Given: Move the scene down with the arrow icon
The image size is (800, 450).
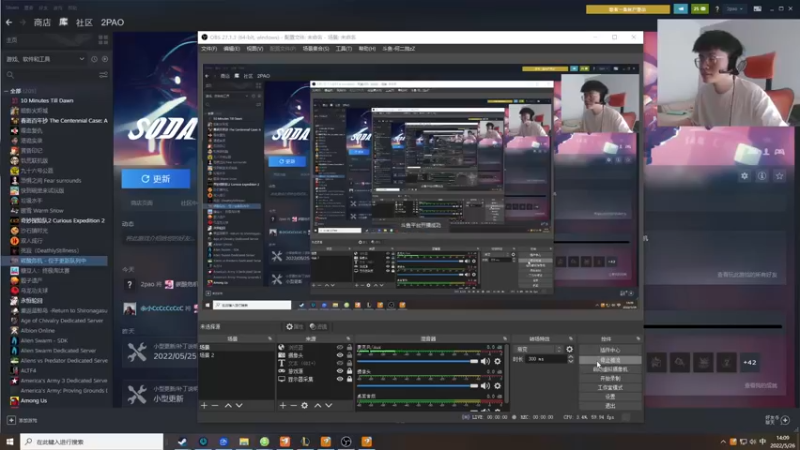Looking at the screenshot, I should [239, 406].
